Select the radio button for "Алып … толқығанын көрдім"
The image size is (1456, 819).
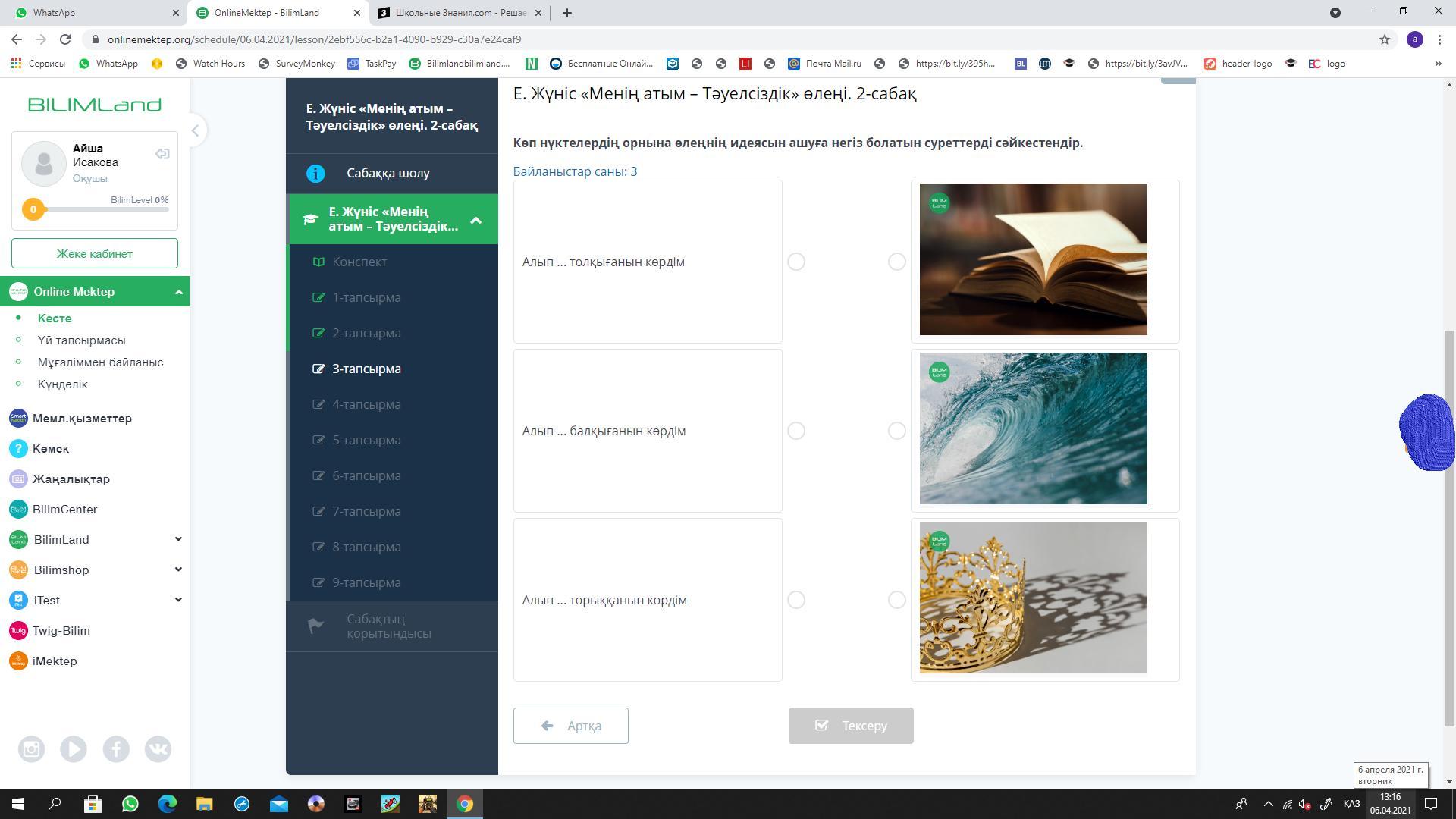[x=795, y=262]
